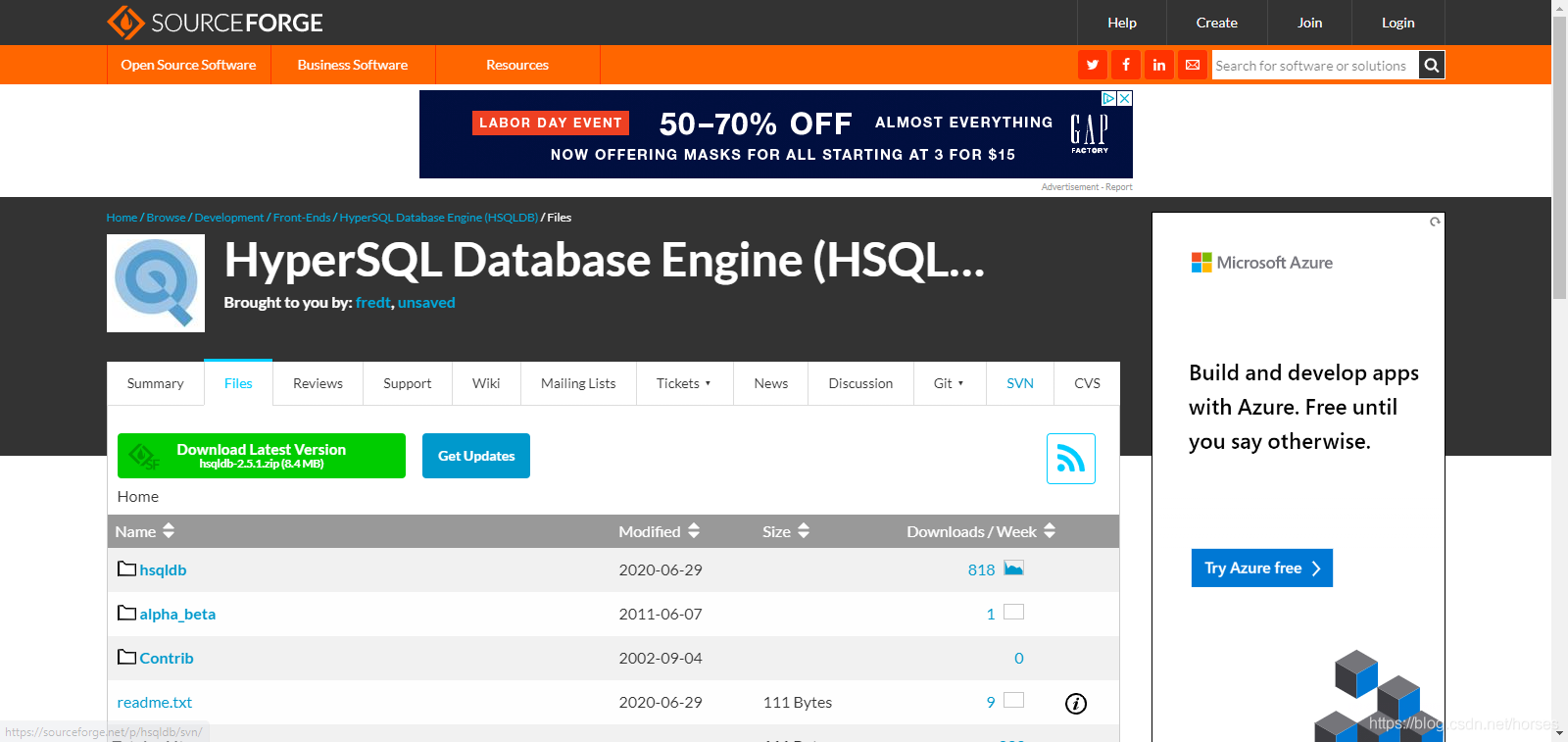Click the Get Updates button
The width and height of the screenshot is (1568, 742).
476,456
